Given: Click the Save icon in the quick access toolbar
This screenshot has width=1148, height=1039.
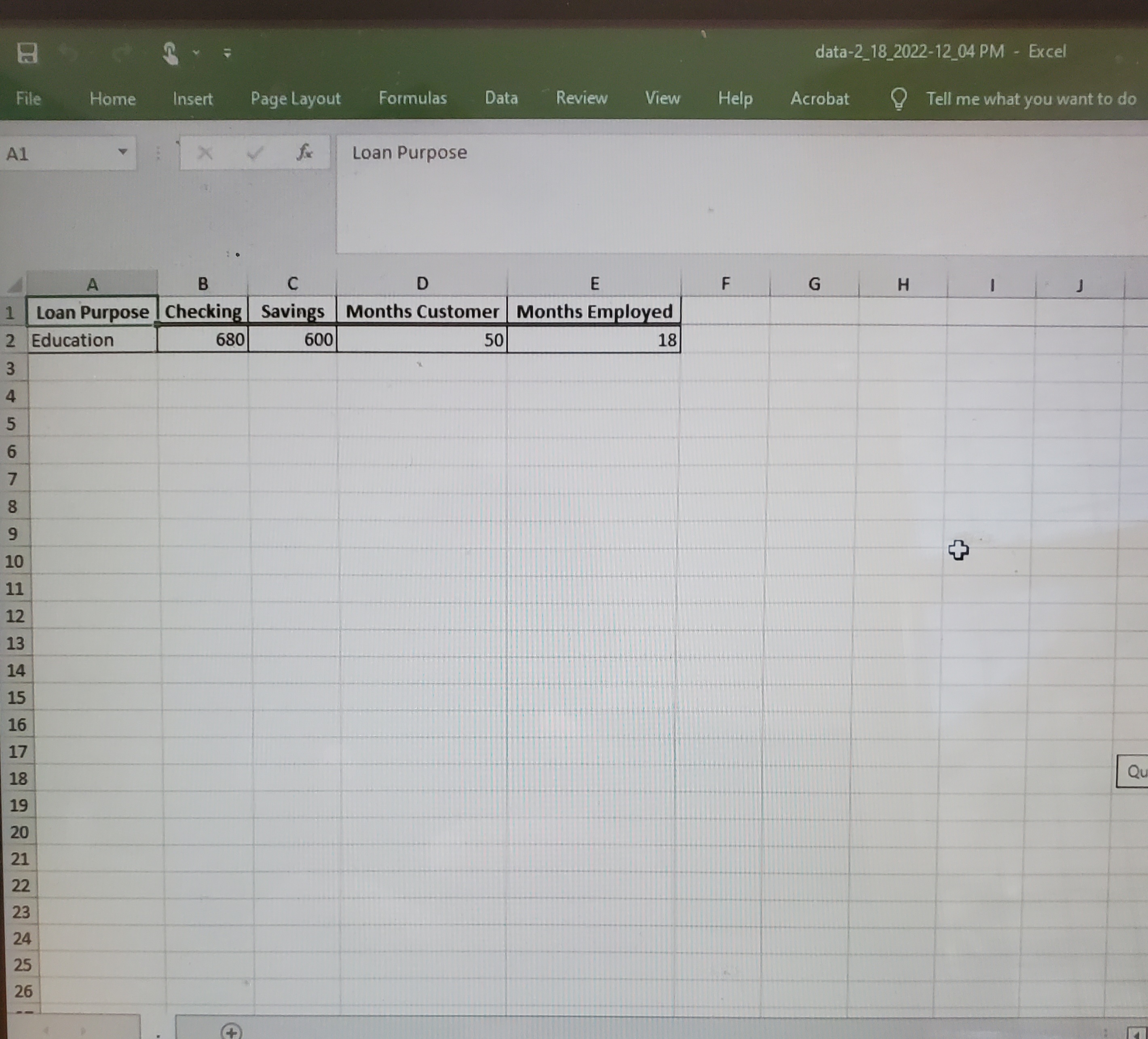Looking at the screenshot, I should [x=27, y=53].
